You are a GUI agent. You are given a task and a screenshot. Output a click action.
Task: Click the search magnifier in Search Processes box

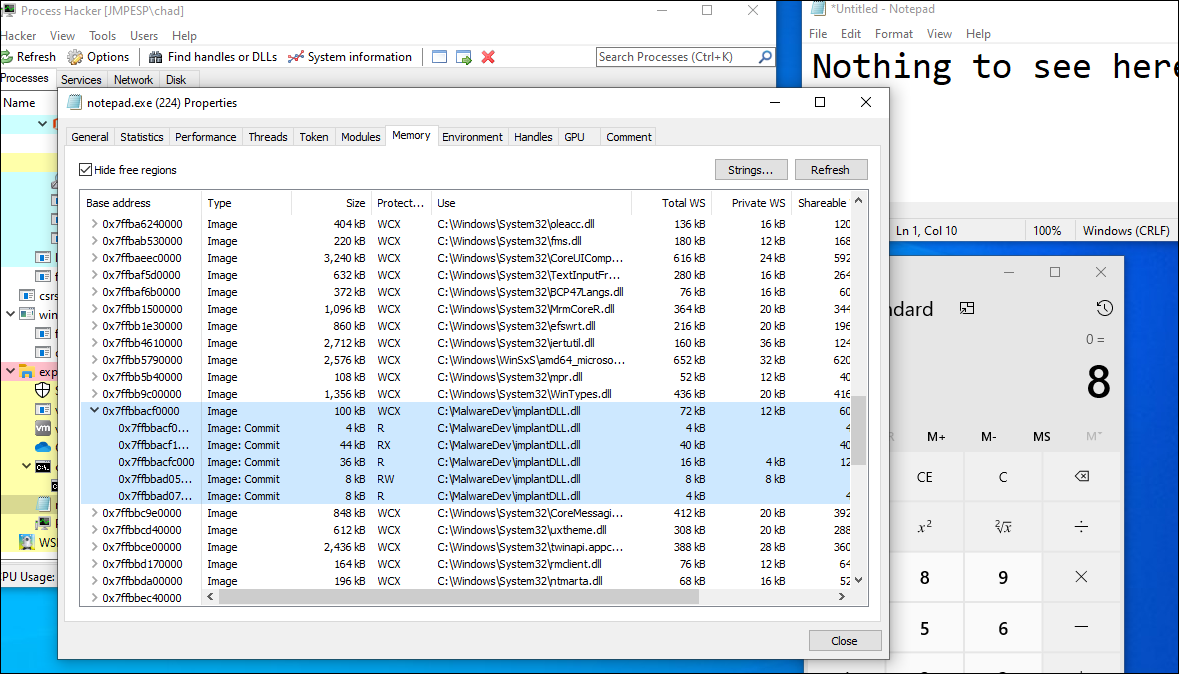[765, 56]
